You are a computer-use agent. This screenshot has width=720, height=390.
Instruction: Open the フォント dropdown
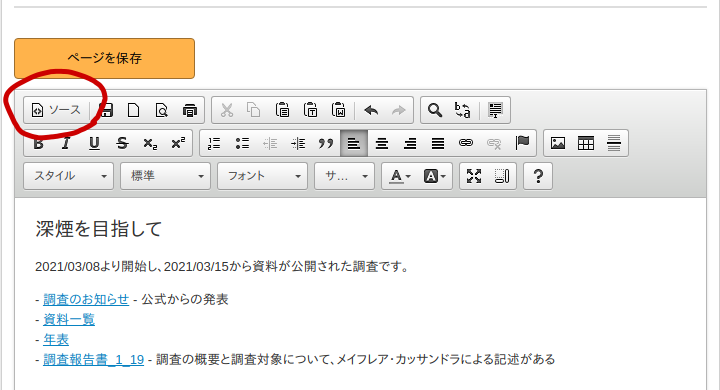262,176
